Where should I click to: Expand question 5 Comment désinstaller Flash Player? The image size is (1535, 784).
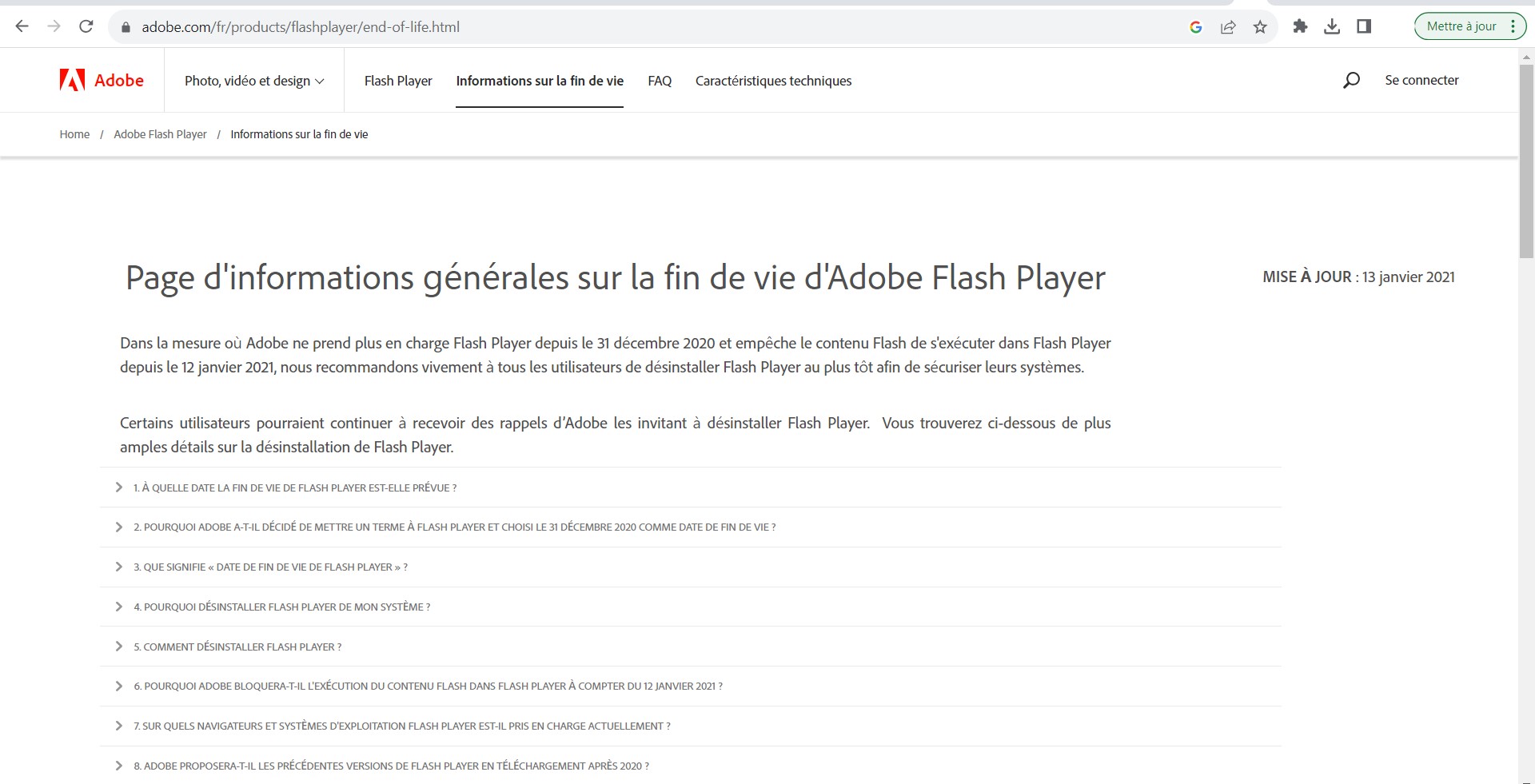[x=237, y=647]
